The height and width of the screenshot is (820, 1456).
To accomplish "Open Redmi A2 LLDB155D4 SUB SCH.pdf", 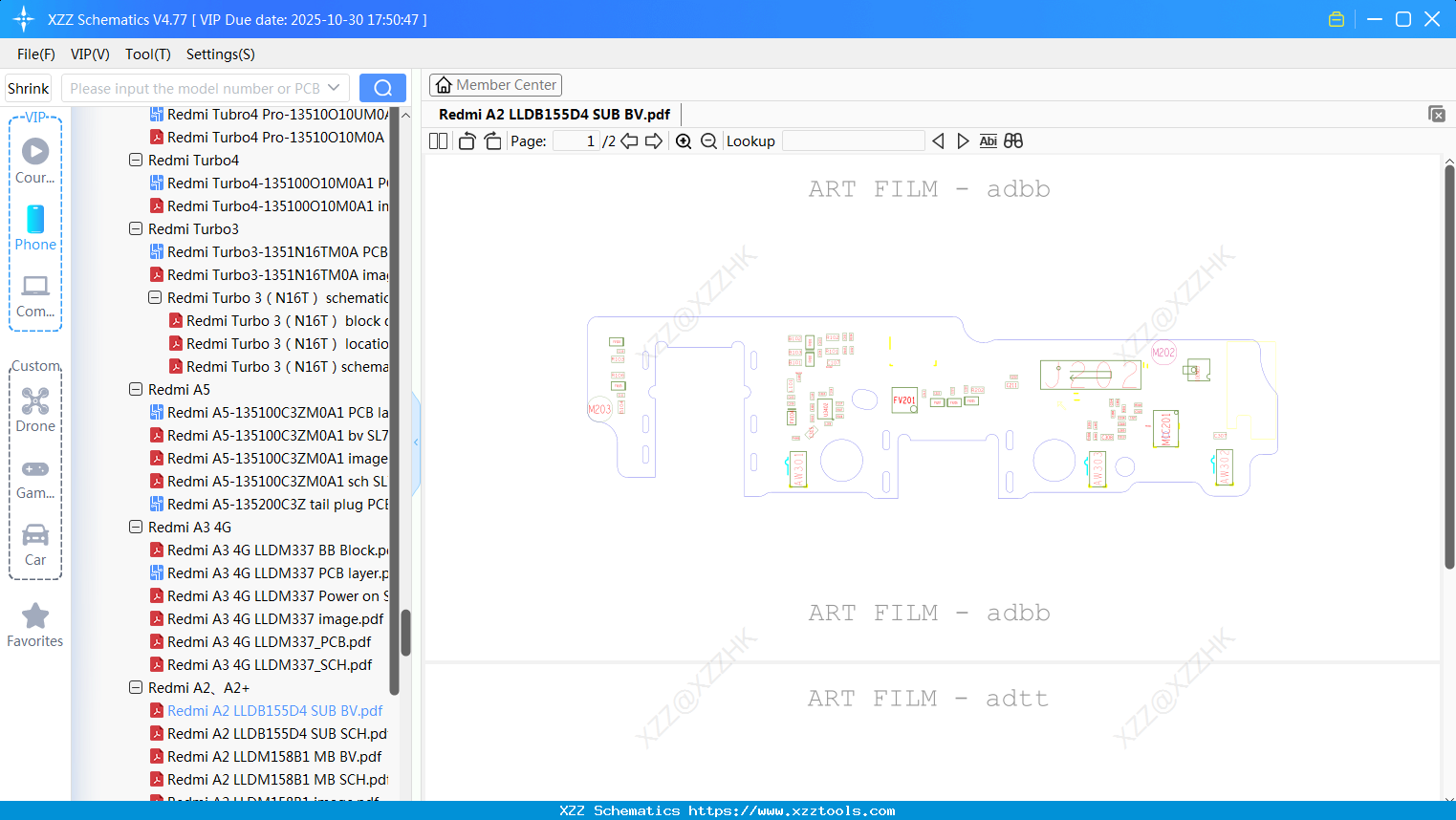I will coord(270,734).
